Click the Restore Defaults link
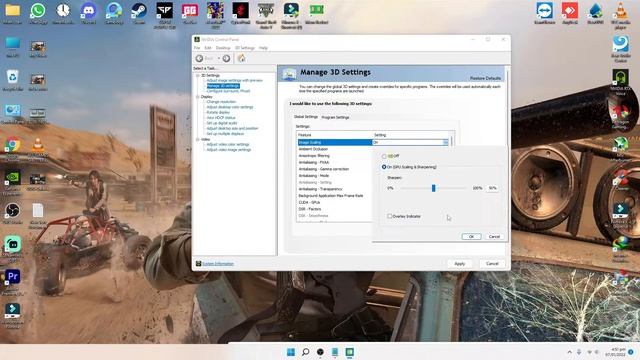 point(485,78)
